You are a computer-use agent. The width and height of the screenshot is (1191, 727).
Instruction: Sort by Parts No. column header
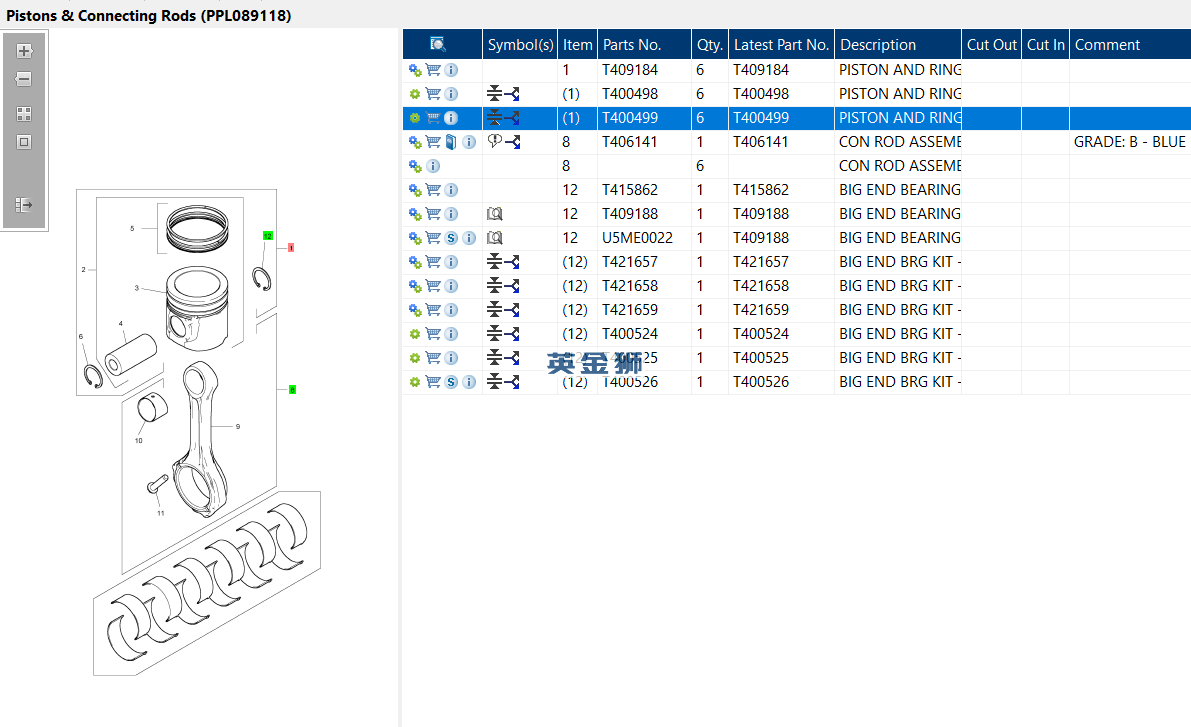[x=644, y=44]
